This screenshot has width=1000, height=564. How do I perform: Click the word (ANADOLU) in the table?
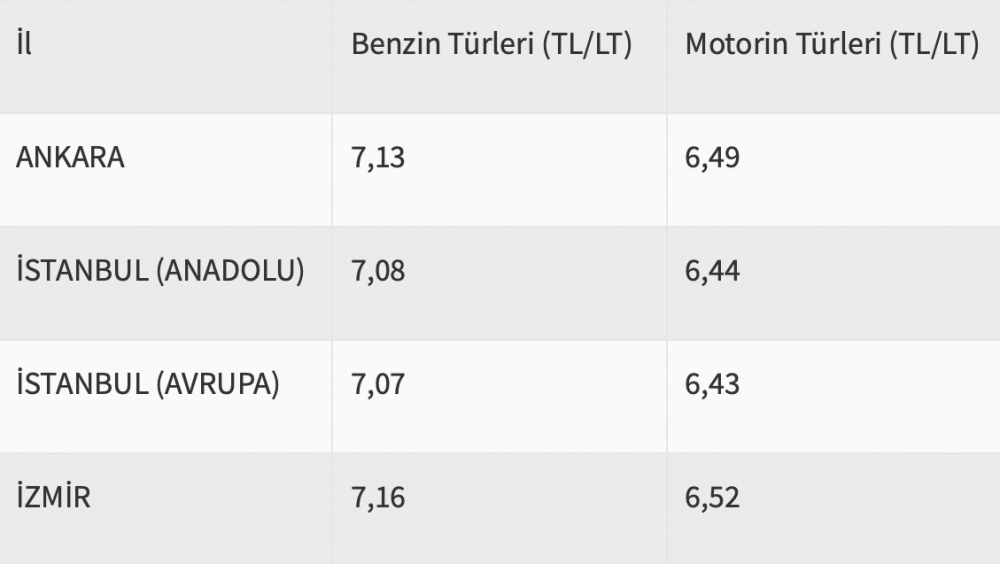pyautogui.click(x=229, y=271)
